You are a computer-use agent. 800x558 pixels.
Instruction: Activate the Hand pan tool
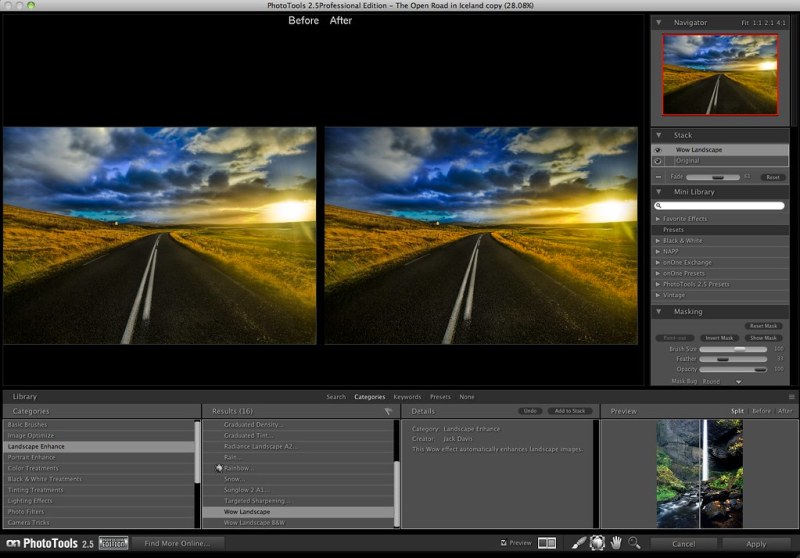[x=616, y=543]
